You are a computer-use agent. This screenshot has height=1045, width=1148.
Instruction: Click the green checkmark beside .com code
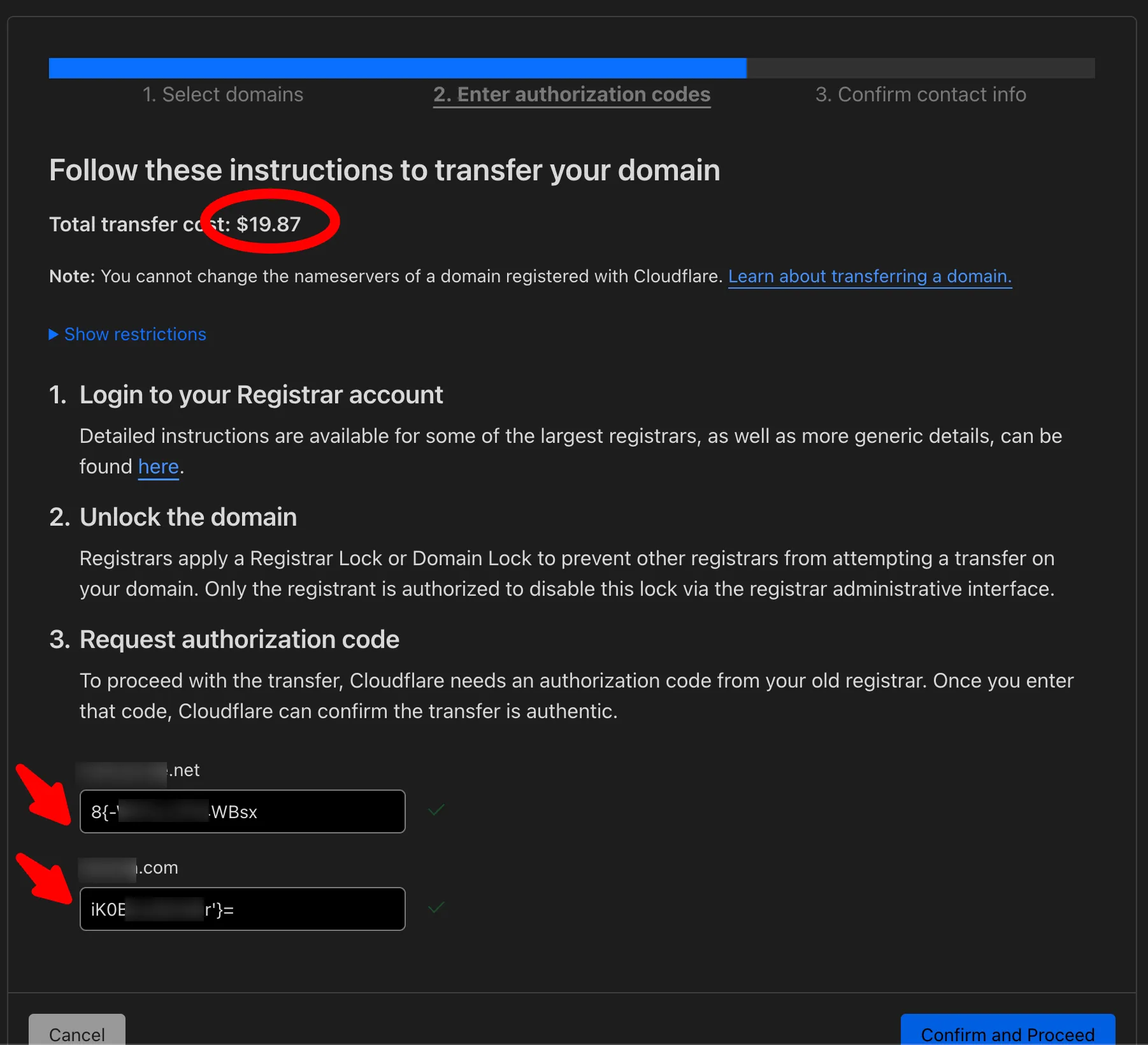click(436, 908)
